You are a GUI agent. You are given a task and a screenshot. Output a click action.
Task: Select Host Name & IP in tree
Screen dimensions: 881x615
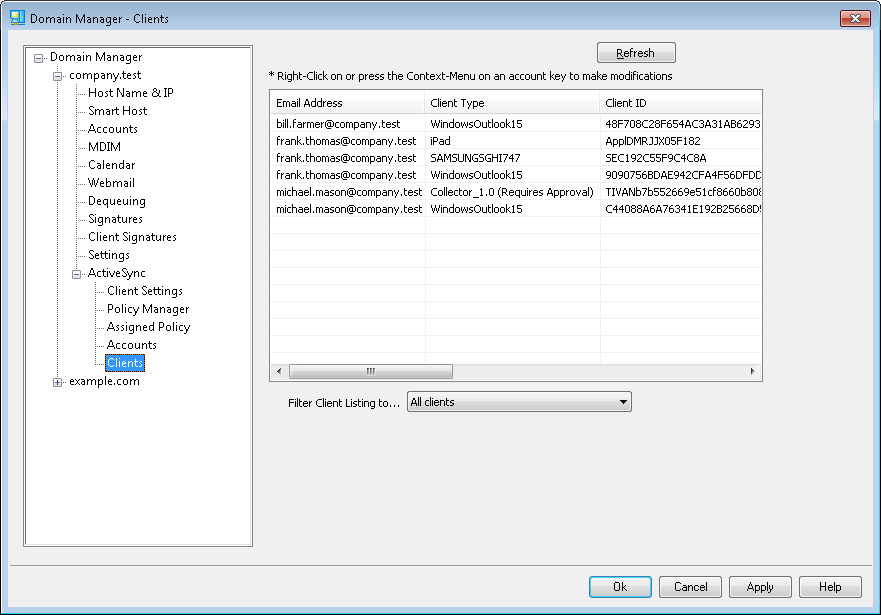pyautogui.click(x=130, y=93)
